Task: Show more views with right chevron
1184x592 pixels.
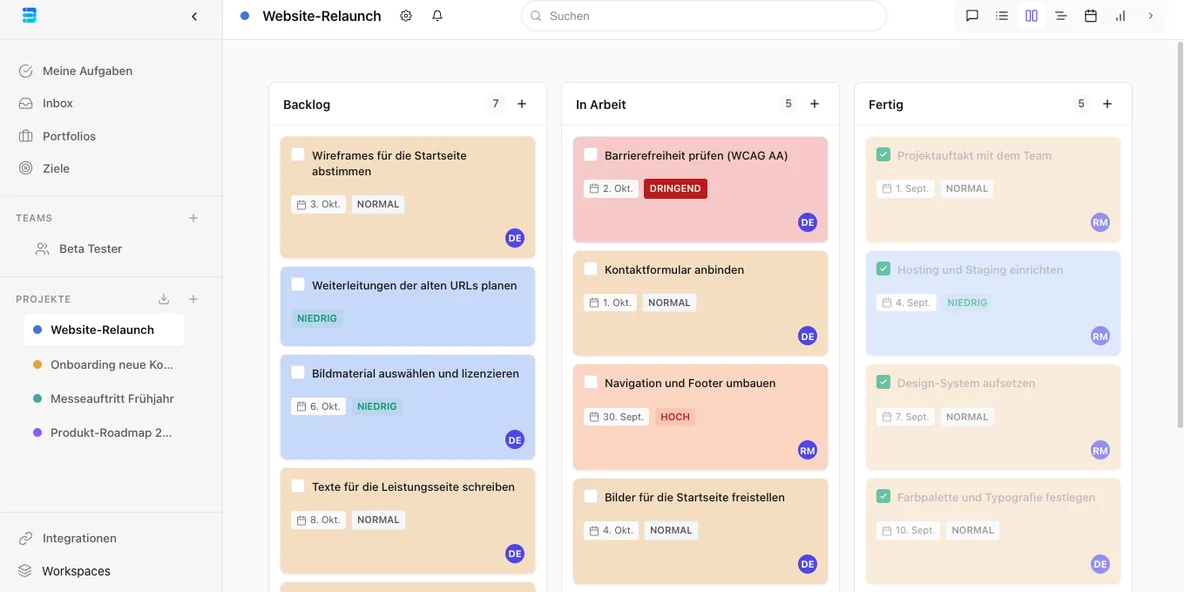Action: click(x=1151, y=16)
